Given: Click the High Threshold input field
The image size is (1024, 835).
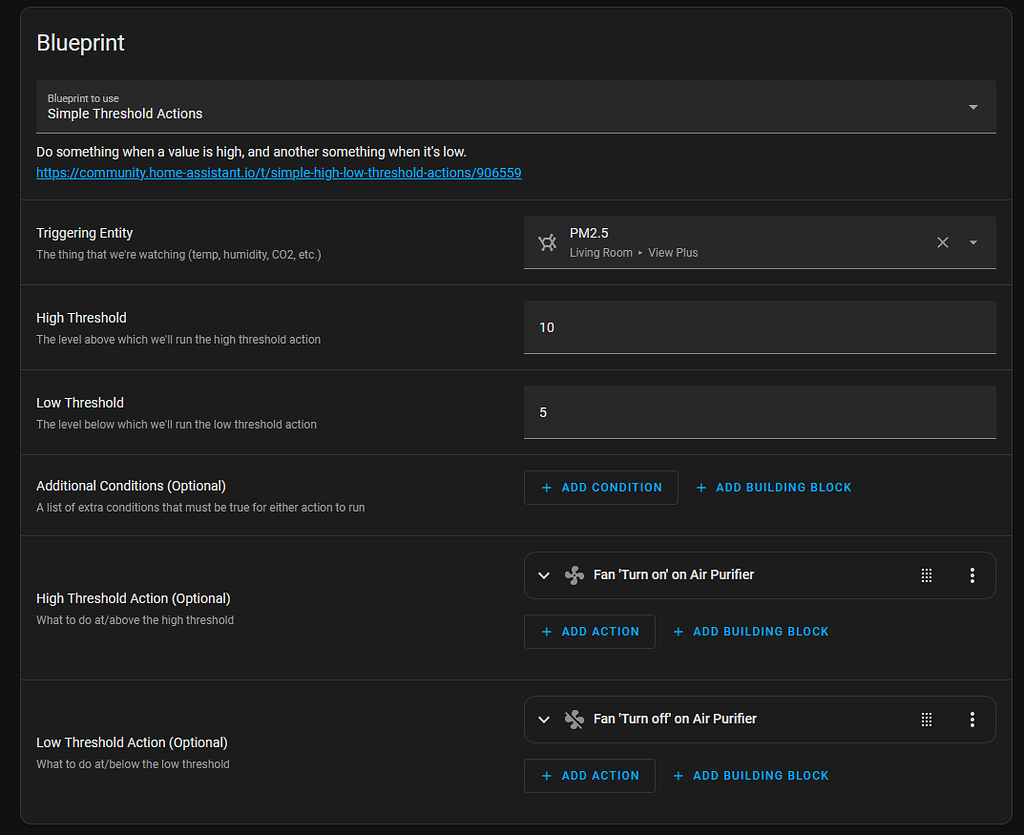Looking at the screenshot, I should (x=759, y=328).
